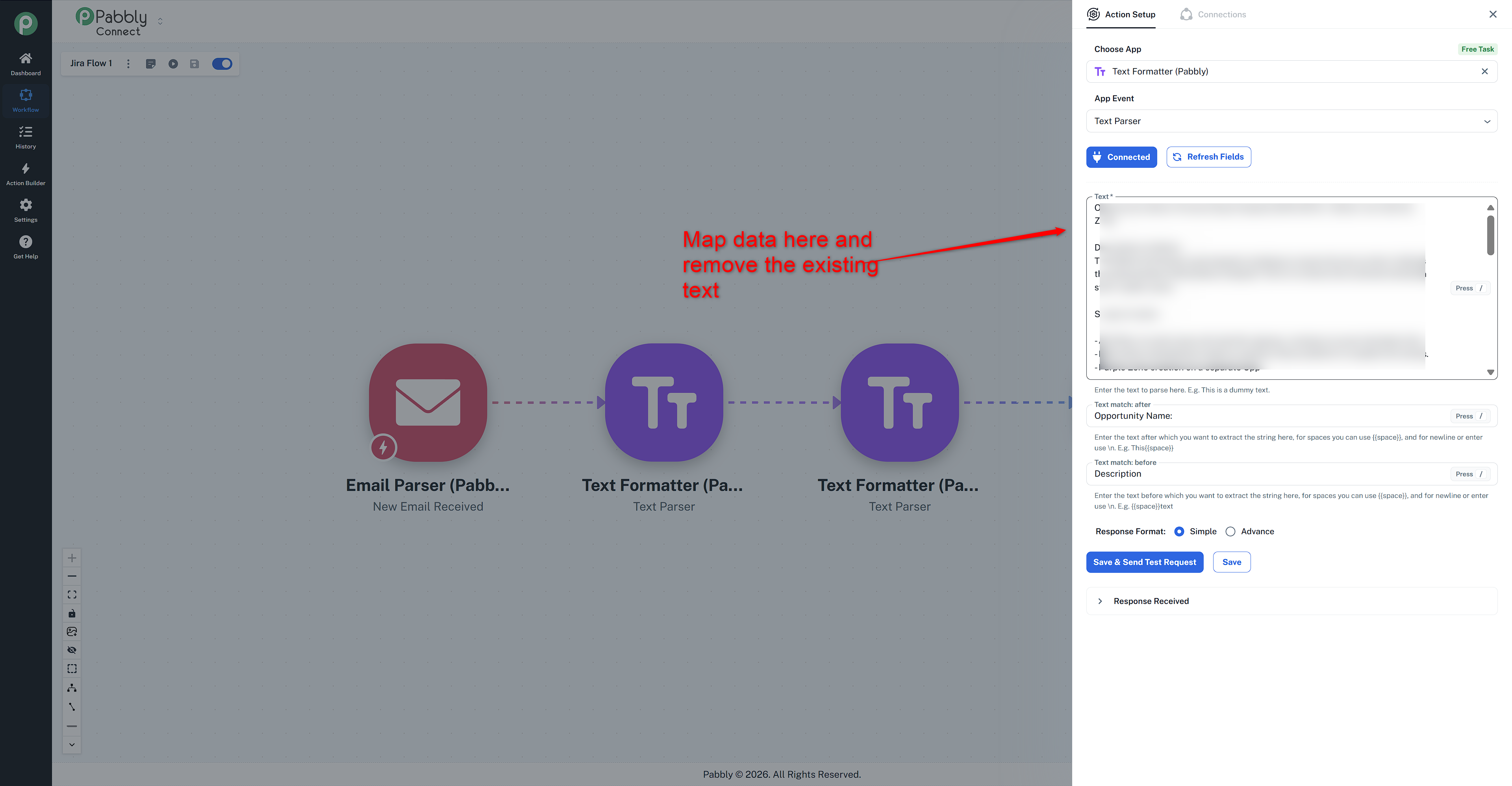The image size is (1512, 786).
Task: Select the Text Formatter node right after Email Parser
Action: [x=664, y=402]
